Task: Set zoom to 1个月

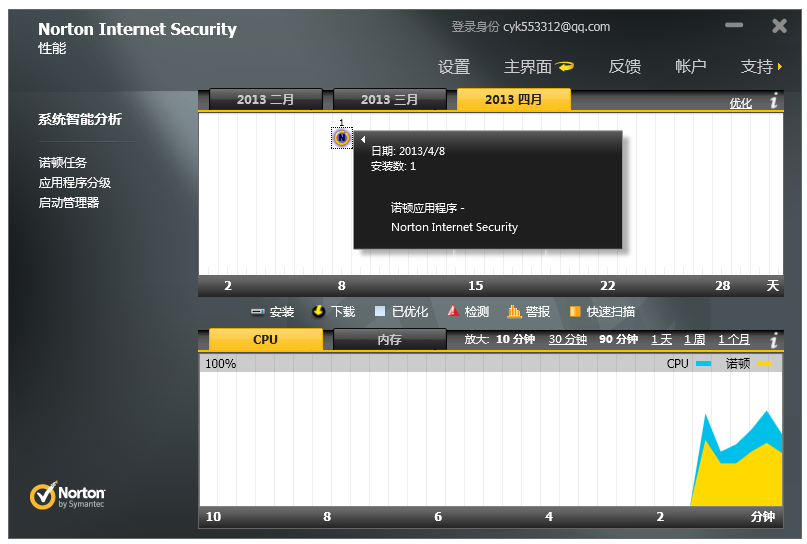Action: tap(734, 340)
